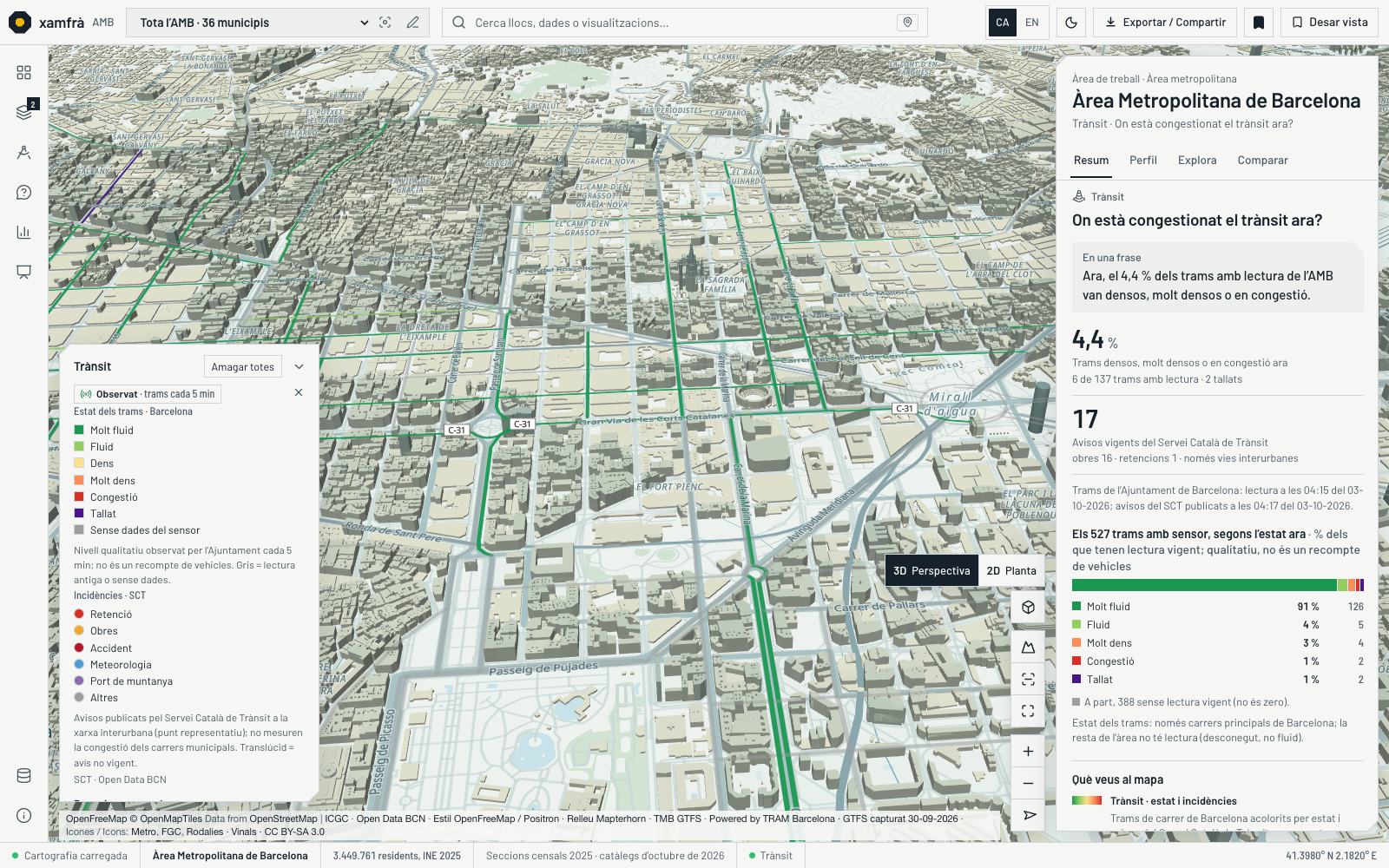This screenshot has width=1389, height=868.
Task: Click the scan-frame map control below terrain
Action: click(x=1028, y=680)
